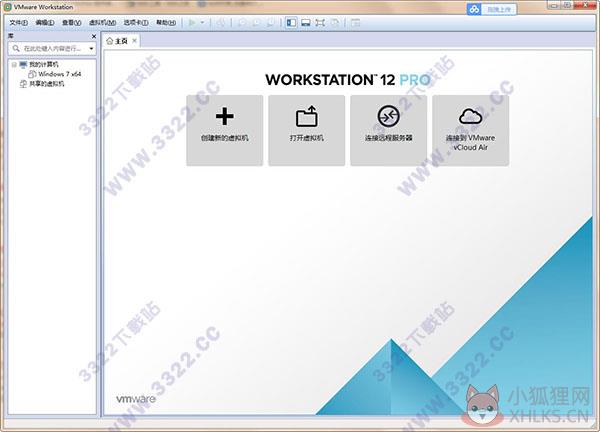Open the 帮助 (Help) menu
Viewport: 600px width, 432px height.
[166, 23]
